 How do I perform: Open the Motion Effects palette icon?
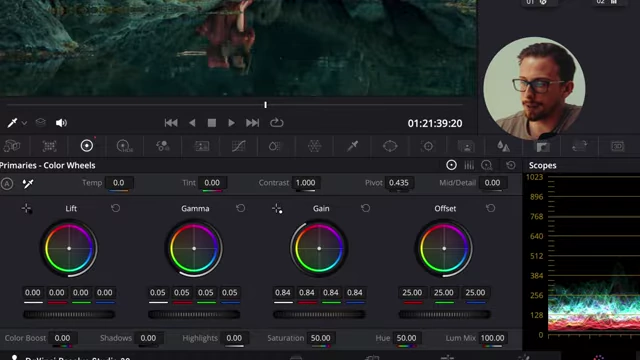pos(202,146)
